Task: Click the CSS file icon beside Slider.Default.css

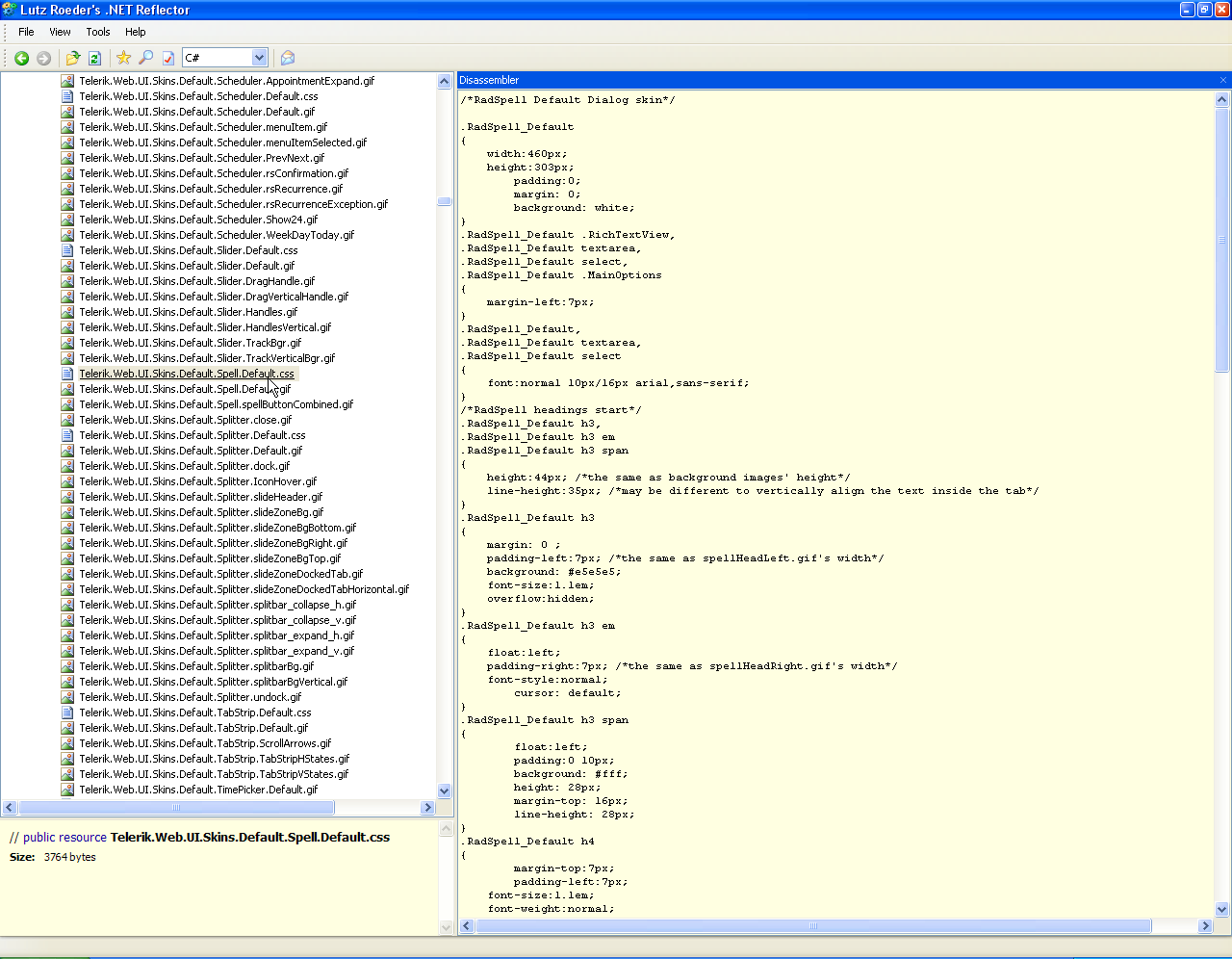Action: tap(67, 250)
